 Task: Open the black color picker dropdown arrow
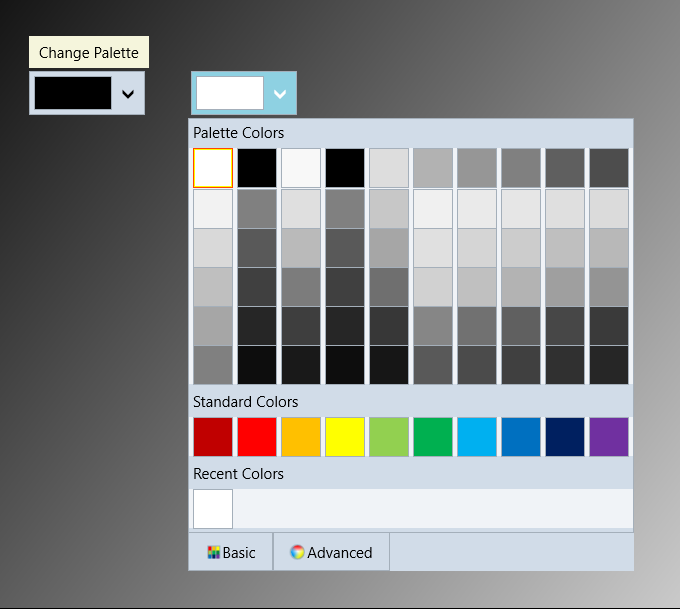pyautogui.click(x=128, y=94)
